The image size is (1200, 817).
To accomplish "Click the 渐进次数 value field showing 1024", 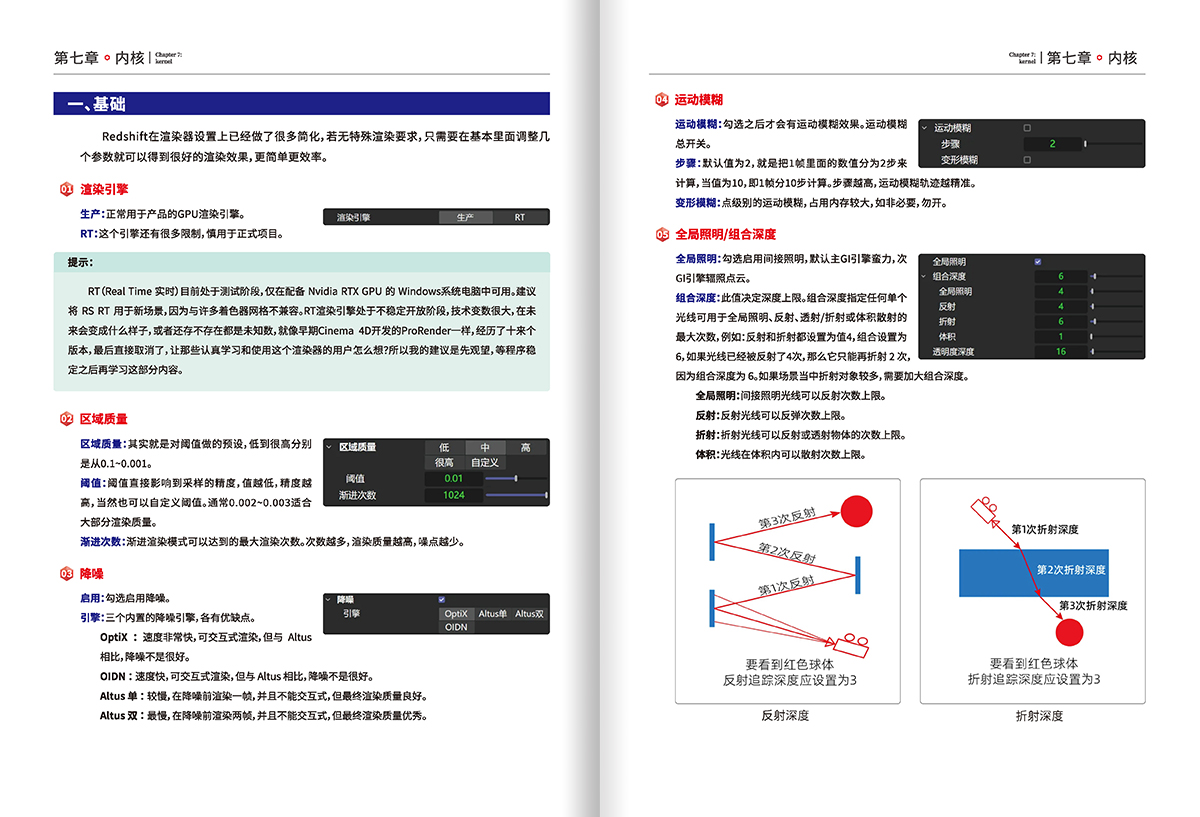I will pos(453,495).
